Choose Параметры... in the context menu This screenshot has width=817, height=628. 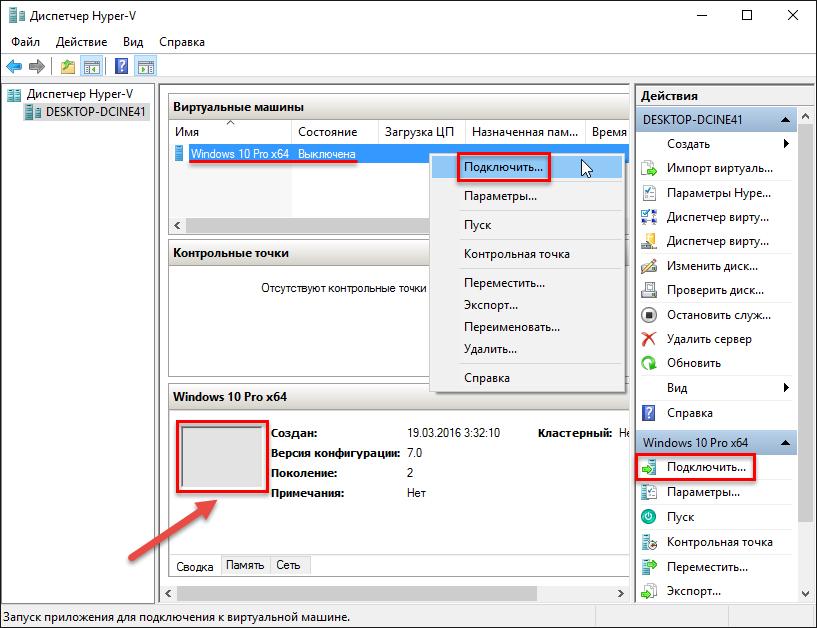pos(527,196)
